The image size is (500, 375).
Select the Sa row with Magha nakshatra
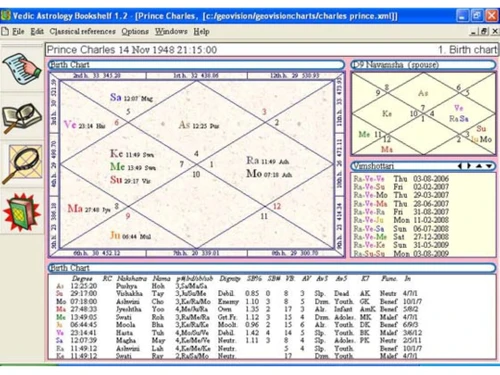(239, 340)
